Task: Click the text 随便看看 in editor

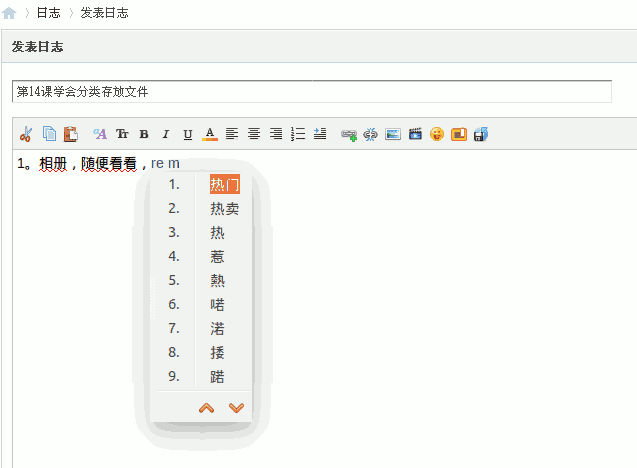Action: point(108,164)
